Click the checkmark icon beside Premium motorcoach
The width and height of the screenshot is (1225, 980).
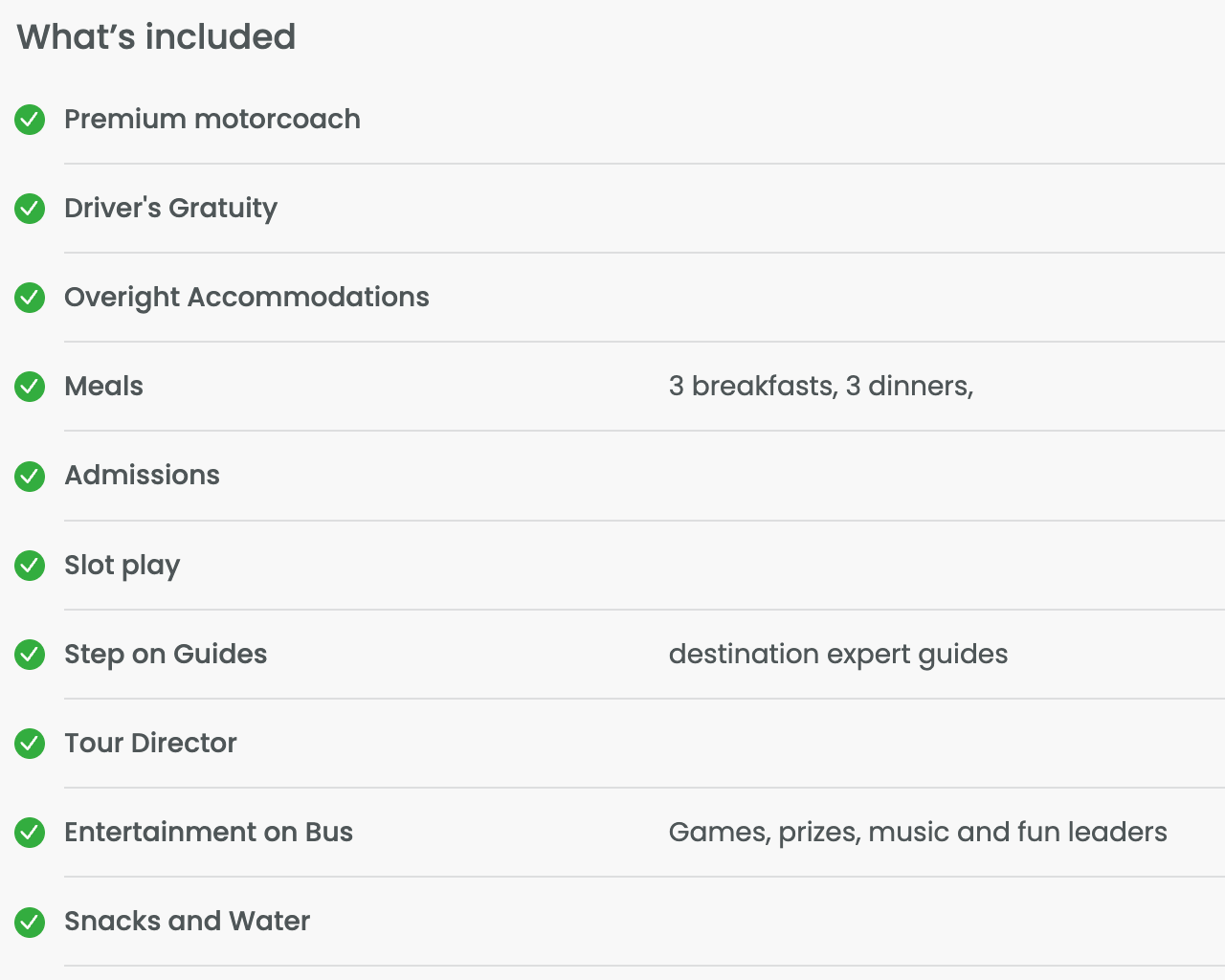pyautogui.click(x=30, y=120)
